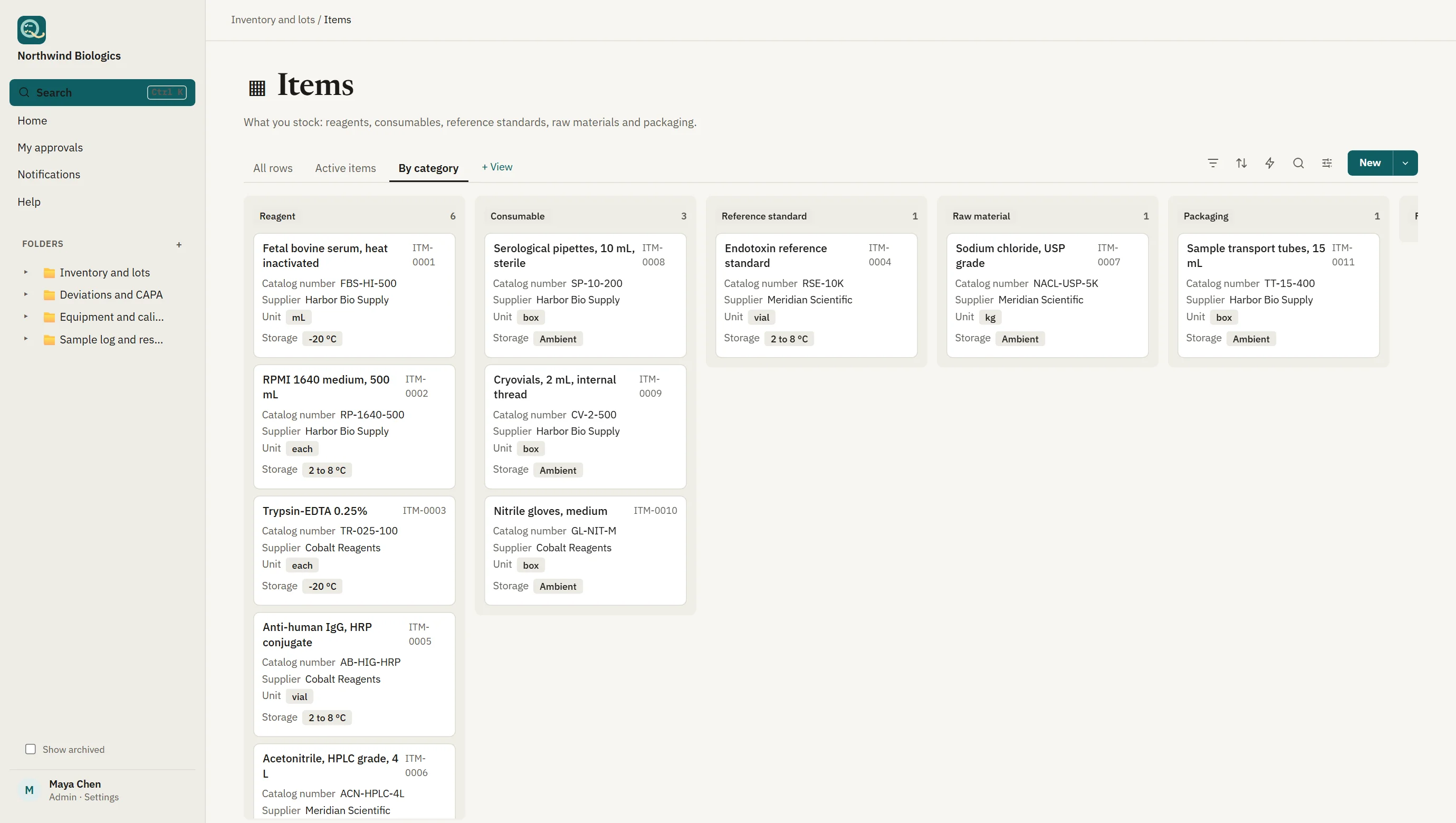Toggle the Show archived checkbox
The image size is (1456, 823).
(31, 749)
